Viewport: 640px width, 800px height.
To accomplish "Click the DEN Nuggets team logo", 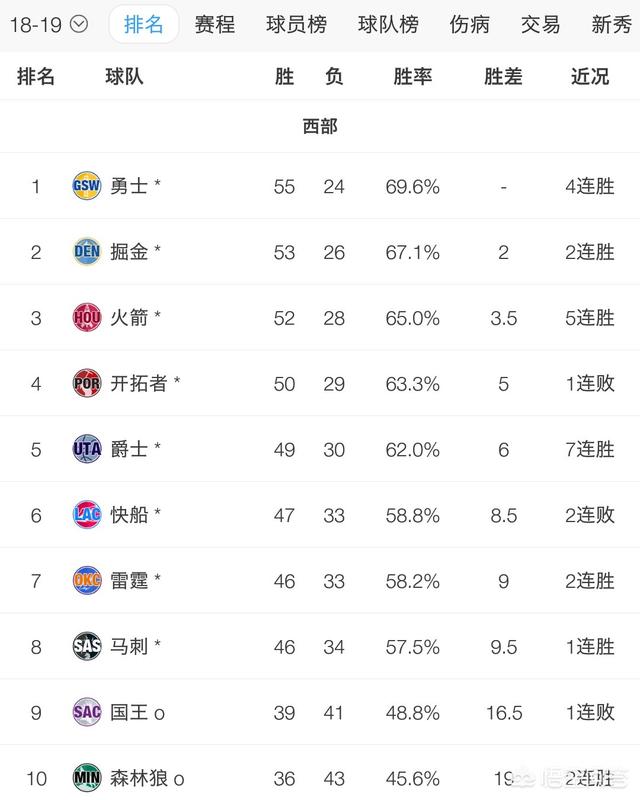I will (x=87, y=251).
